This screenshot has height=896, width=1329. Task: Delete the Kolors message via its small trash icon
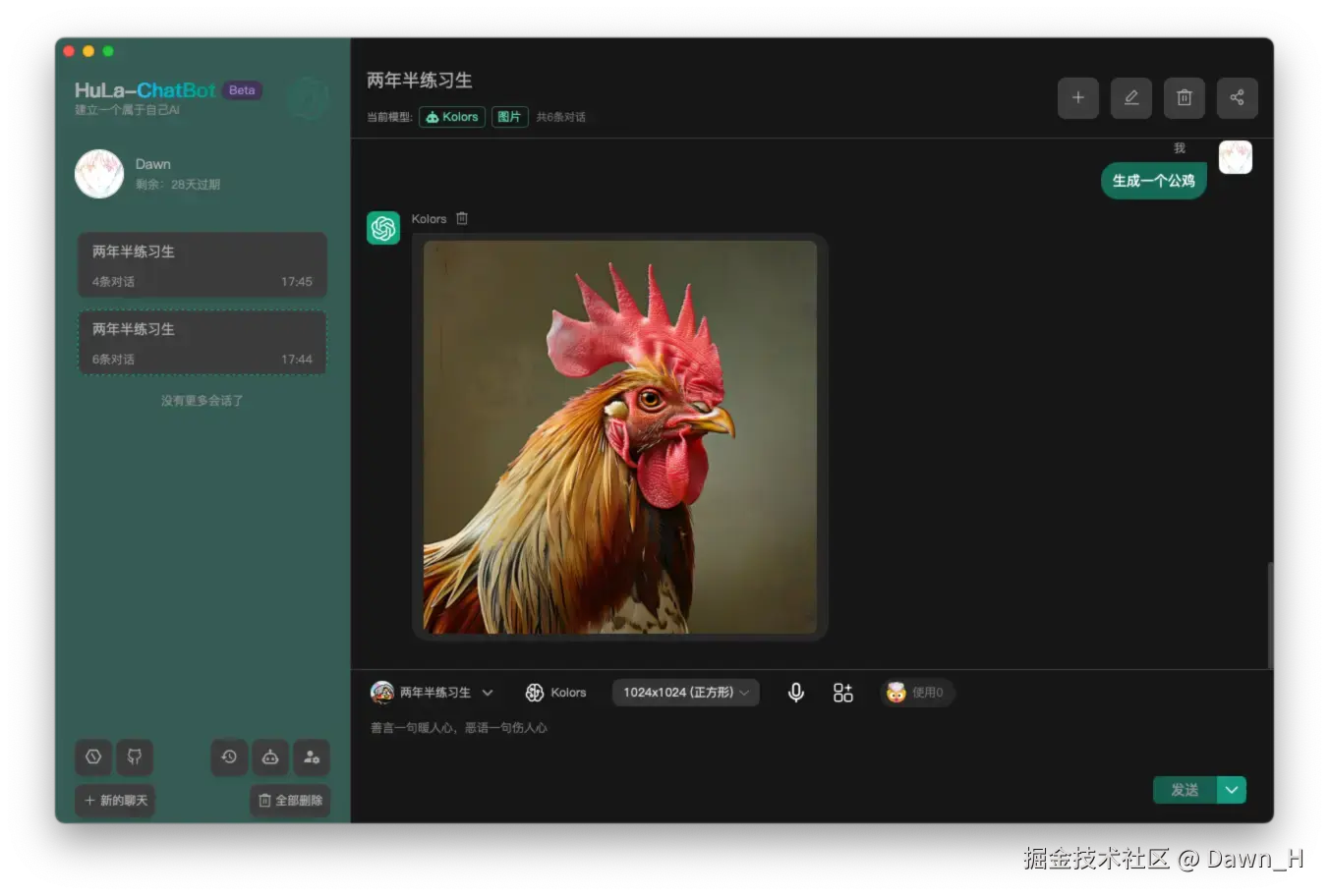coord(462,218)
